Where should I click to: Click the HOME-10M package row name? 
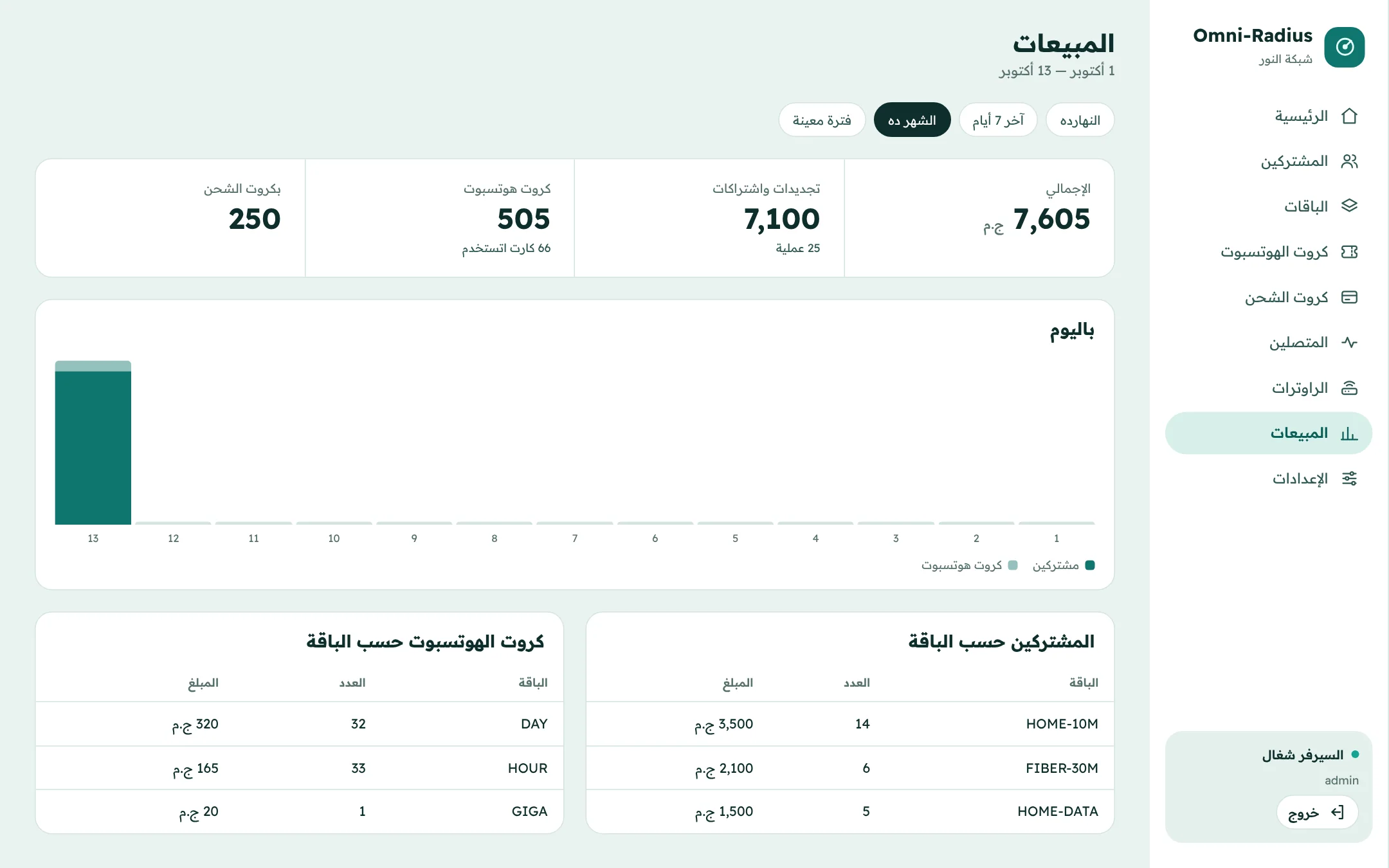pos(1062,724)
